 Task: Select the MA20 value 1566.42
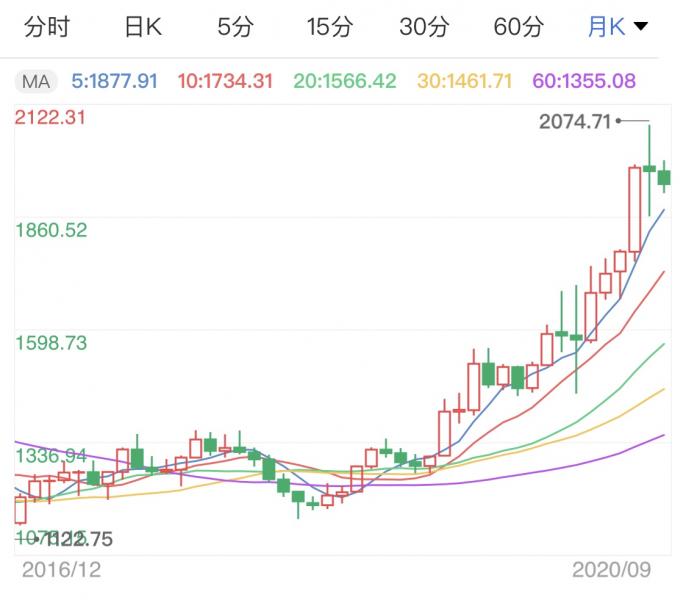click(x=348, y=80)
